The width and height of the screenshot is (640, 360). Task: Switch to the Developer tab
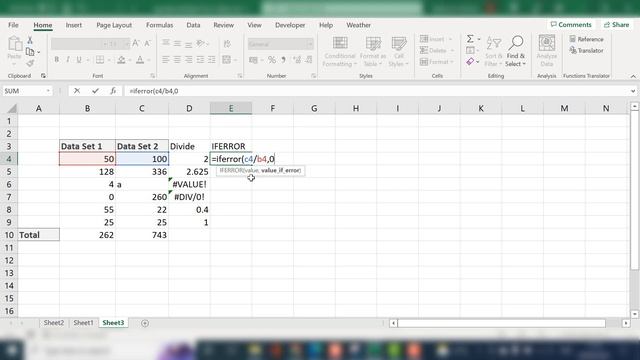click(x=290, y=25)
